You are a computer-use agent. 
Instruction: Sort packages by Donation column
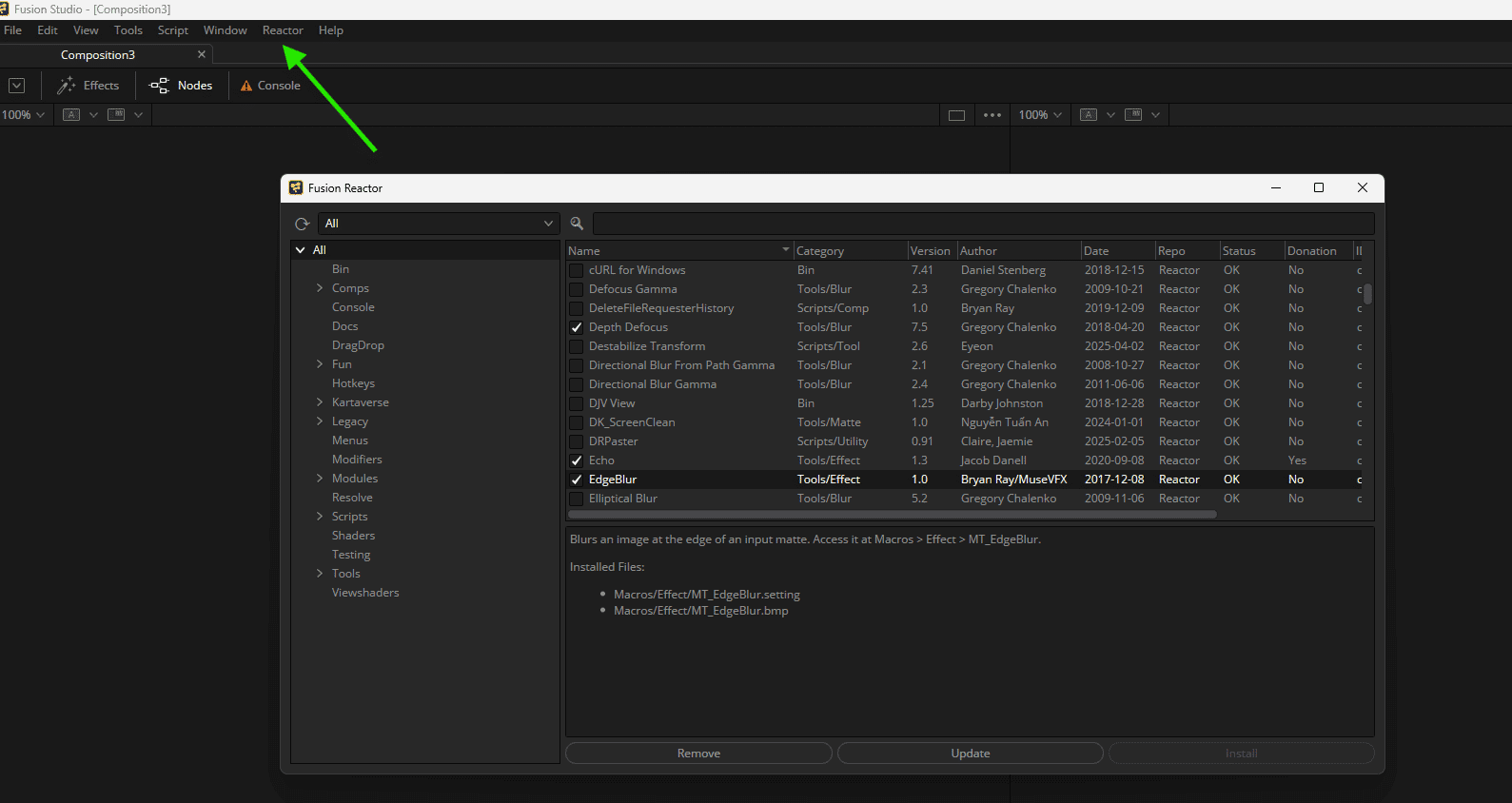click(x=1318, y=251)
